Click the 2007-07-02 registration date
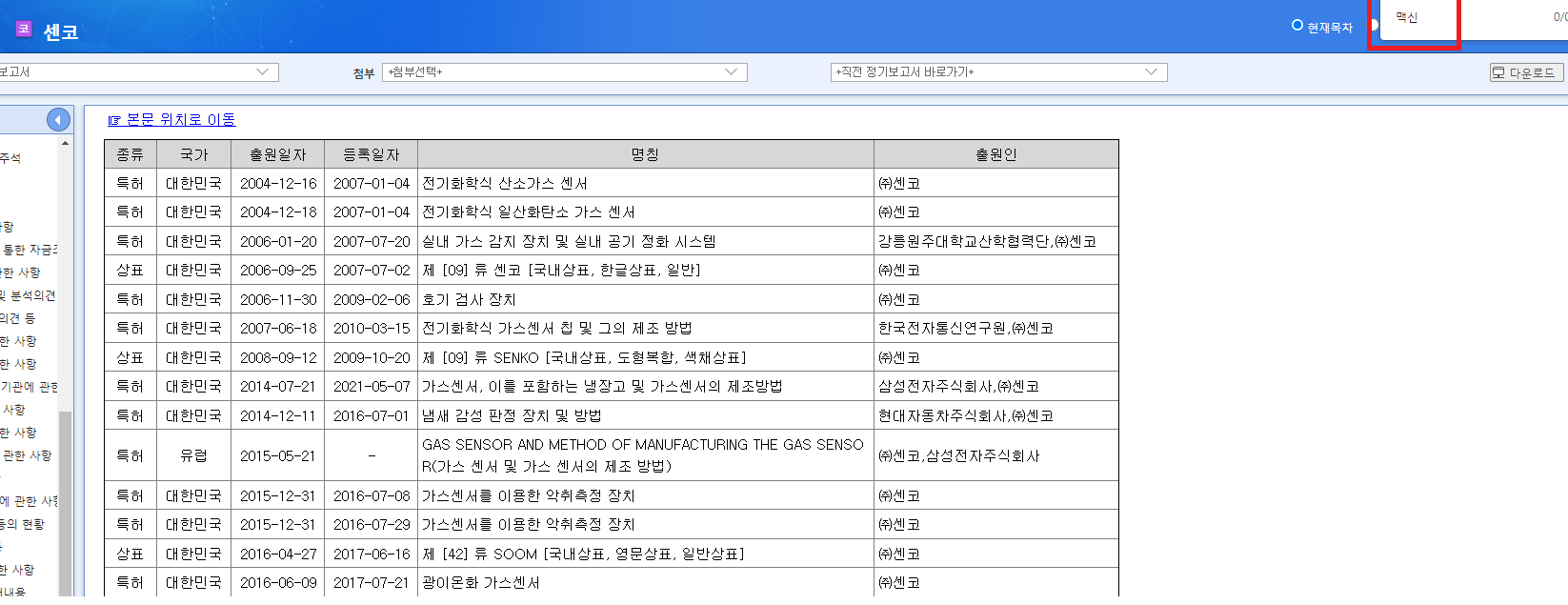The image size is (1568, 605). (372, 270)
